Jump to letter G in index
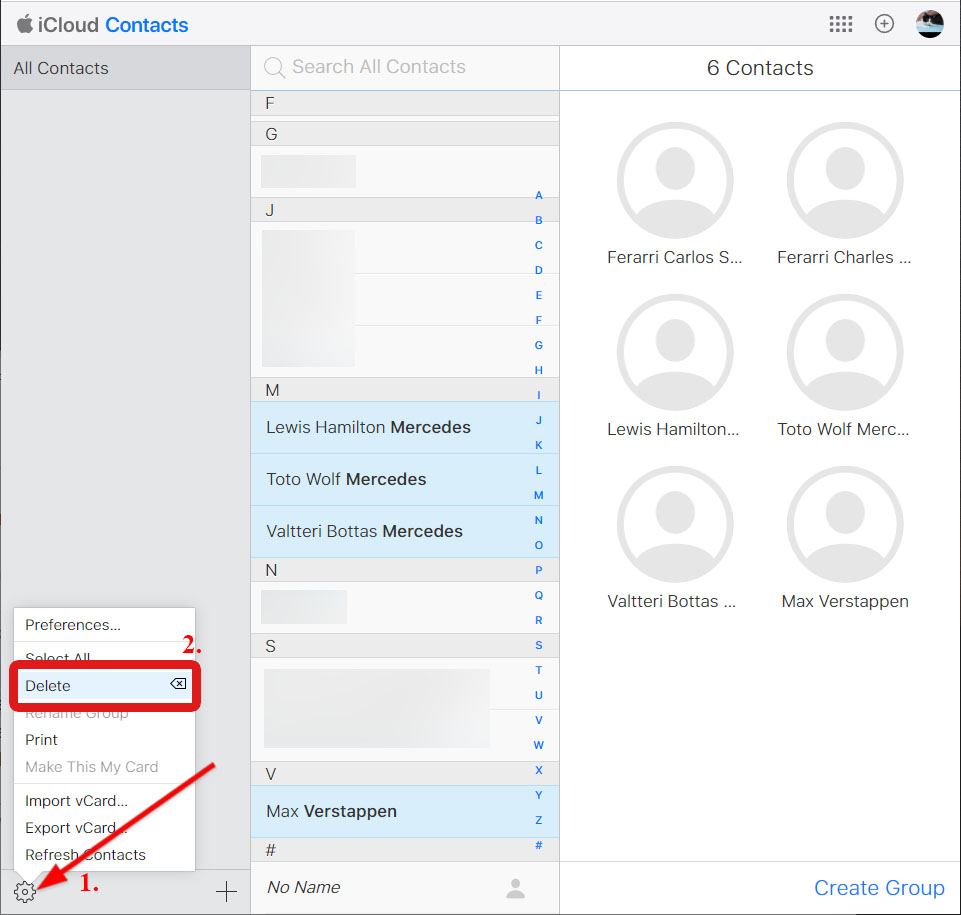Image resolution: width=961 pixels, height=915 pixels. (539, 345)
